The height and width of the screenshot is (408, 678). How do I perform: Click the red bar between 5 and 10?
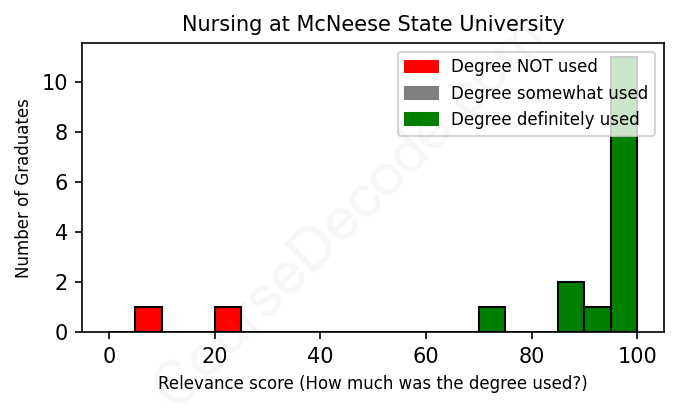point(149,319)
